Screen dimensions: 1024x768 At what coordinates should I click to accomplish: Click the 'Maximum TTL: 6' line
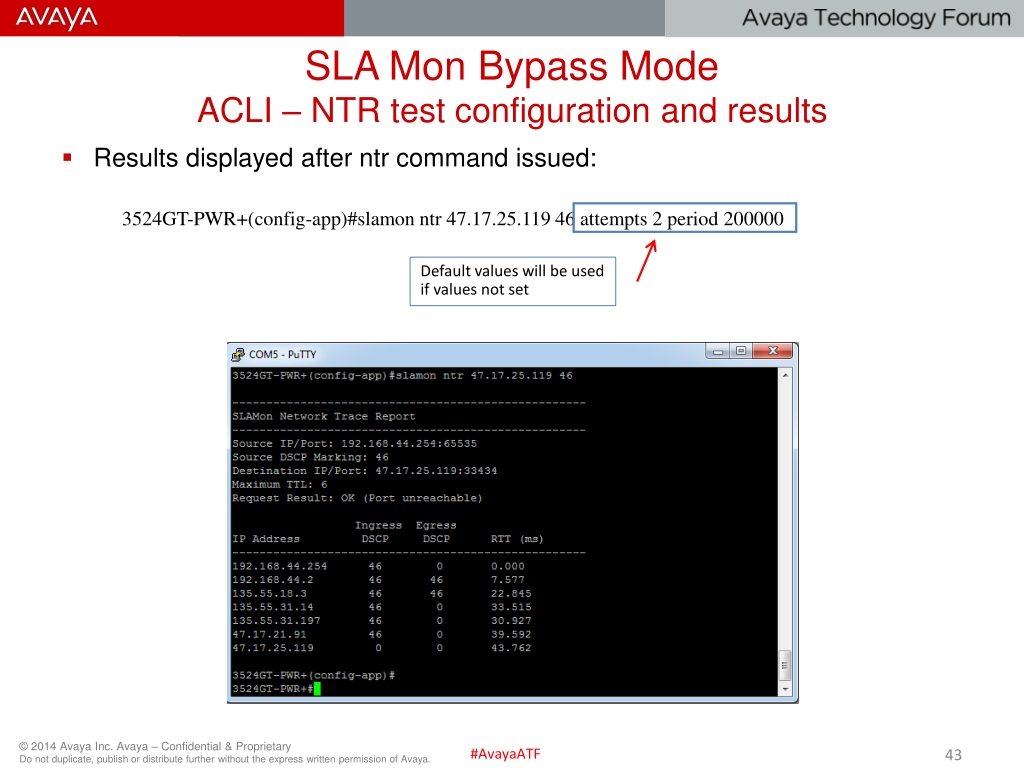coord(280,485)
